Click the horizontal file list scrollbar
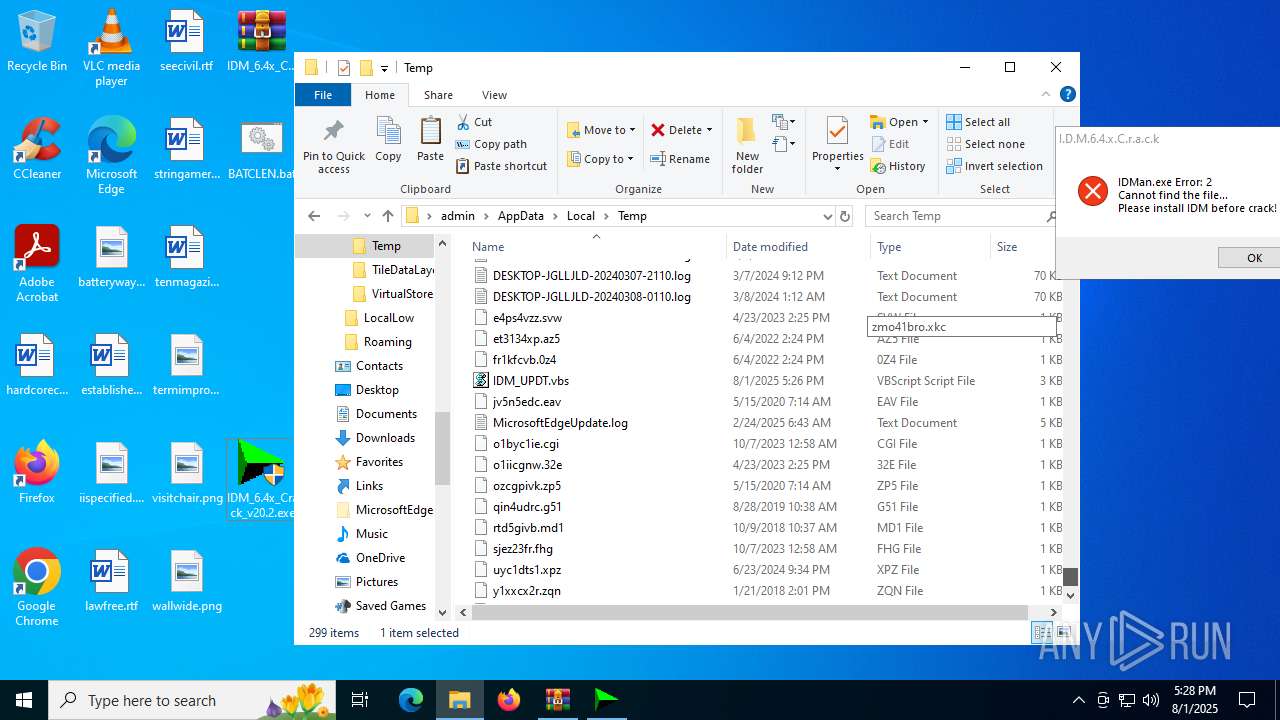Image resolution: width=1280 pixels, height=720 pixels. [750, 612]
